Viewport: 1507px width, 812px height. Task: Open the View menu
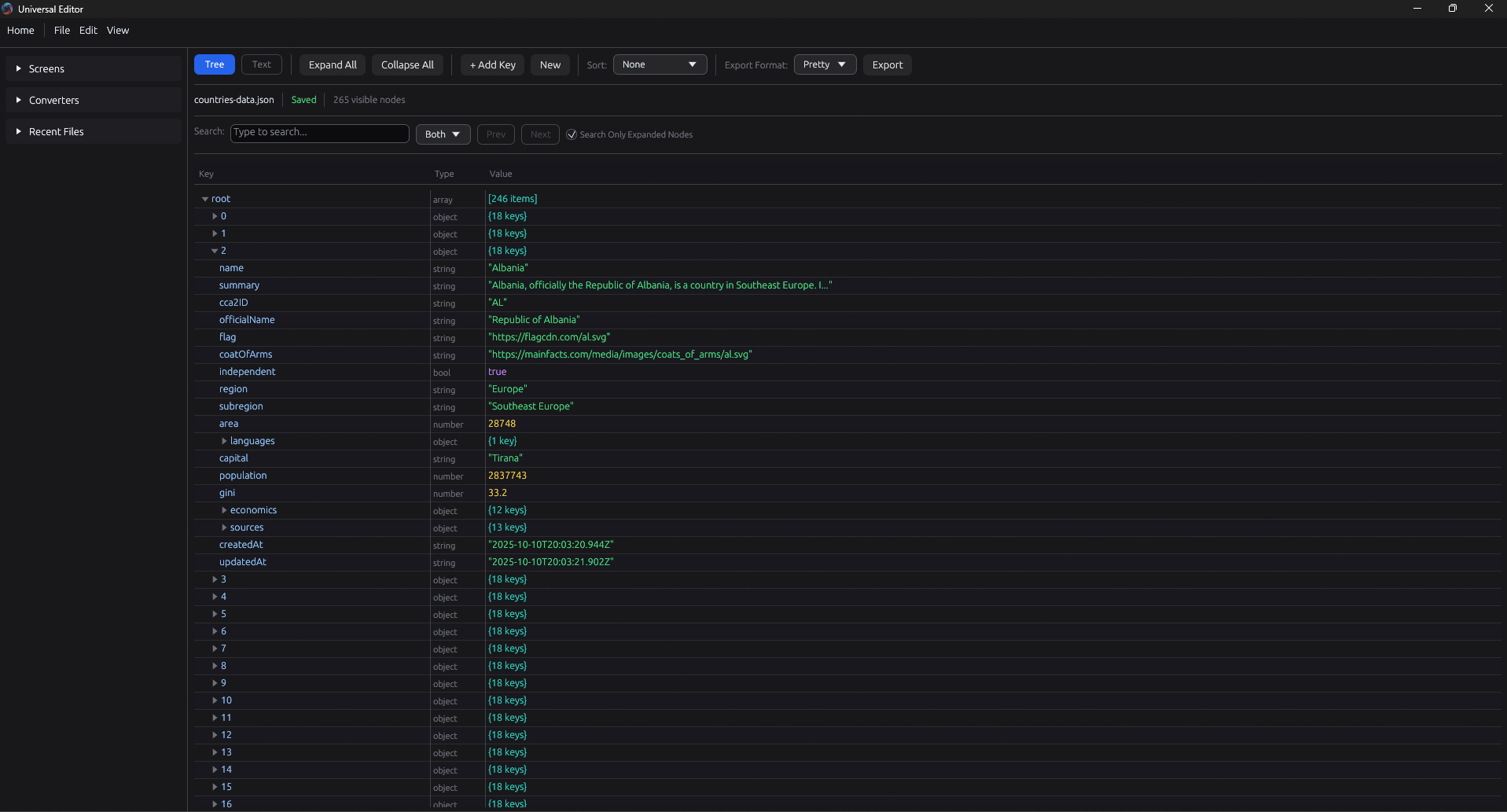click(118, 30)
